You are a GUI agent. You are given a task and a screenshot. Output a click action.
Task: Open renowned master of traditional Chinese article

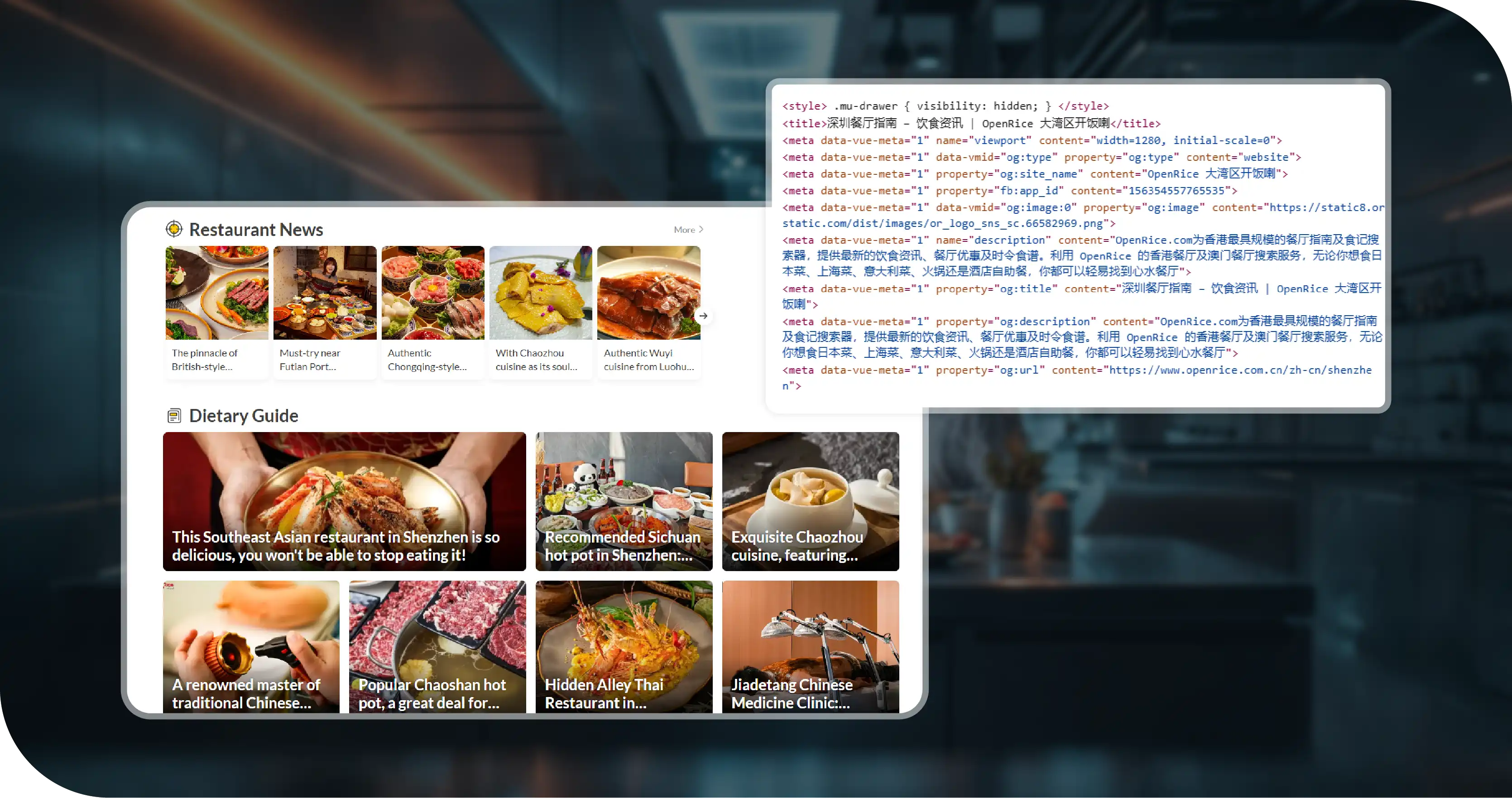pos(251,646)
